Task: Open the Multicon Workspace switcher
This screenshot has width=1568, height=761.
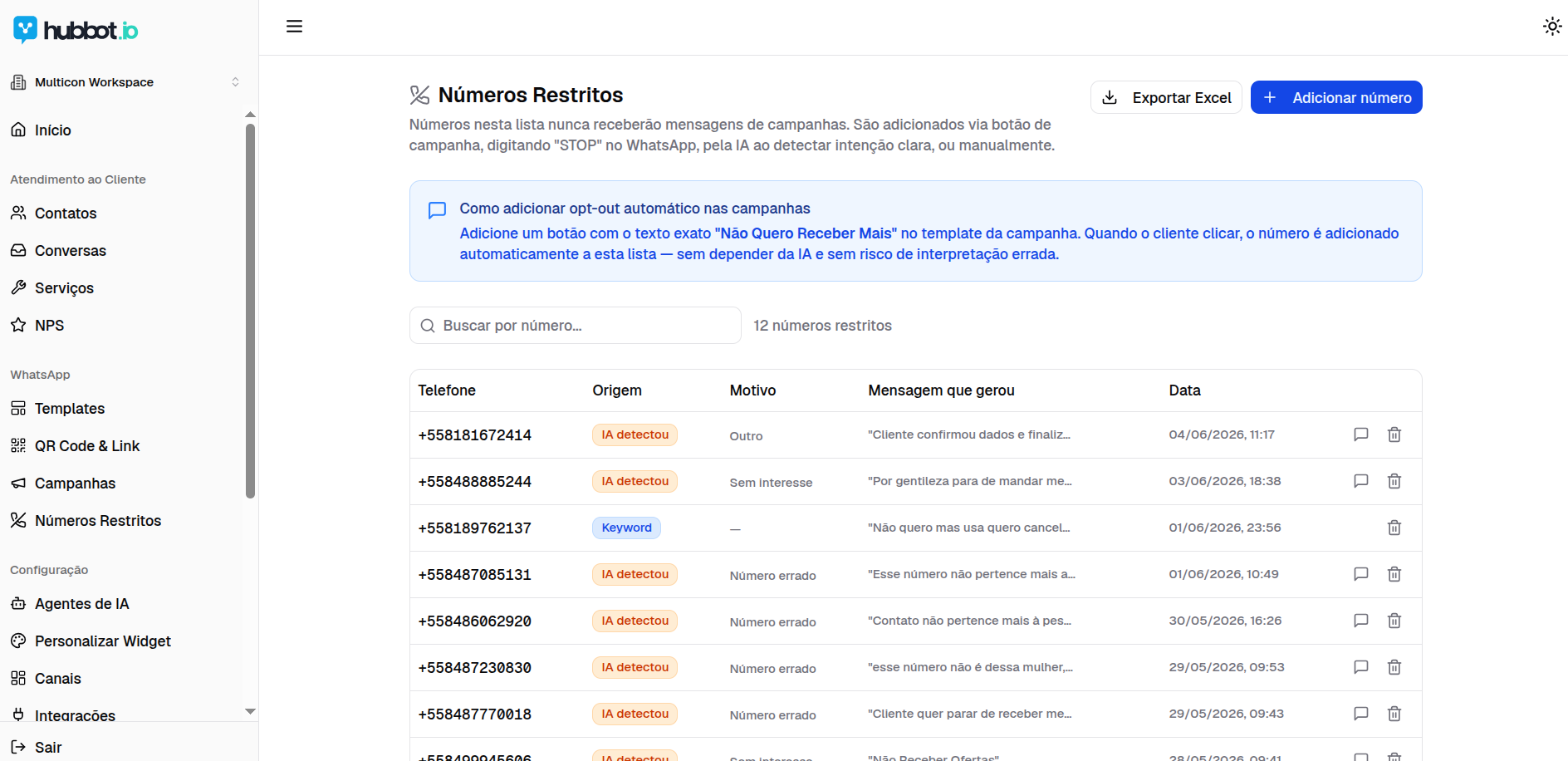Action: pyautogui.click(x=125, y=82)
